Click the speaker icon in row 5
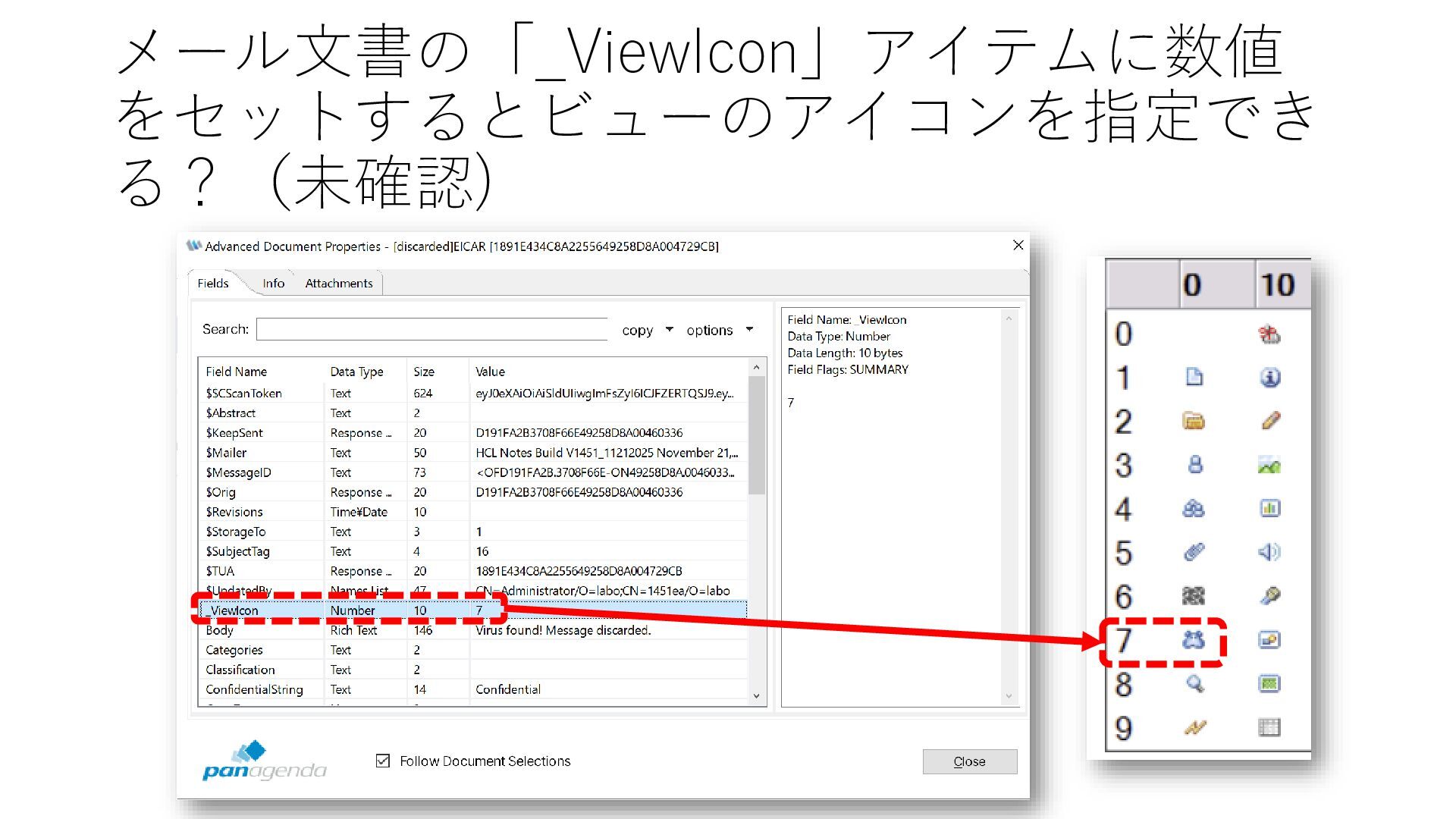This screenshot has width=1456, height=819. tap(1269, 552)
